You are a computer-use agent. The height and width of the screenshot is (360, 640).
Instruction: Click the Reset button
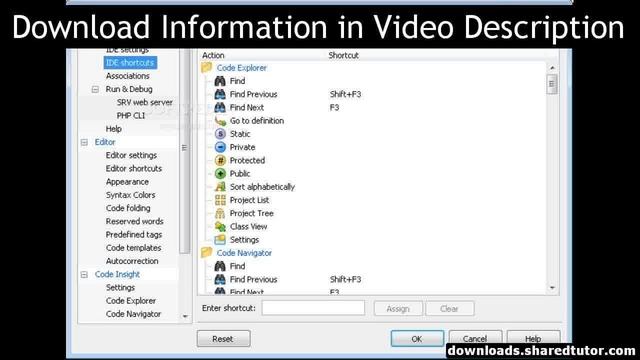(223, 339)
